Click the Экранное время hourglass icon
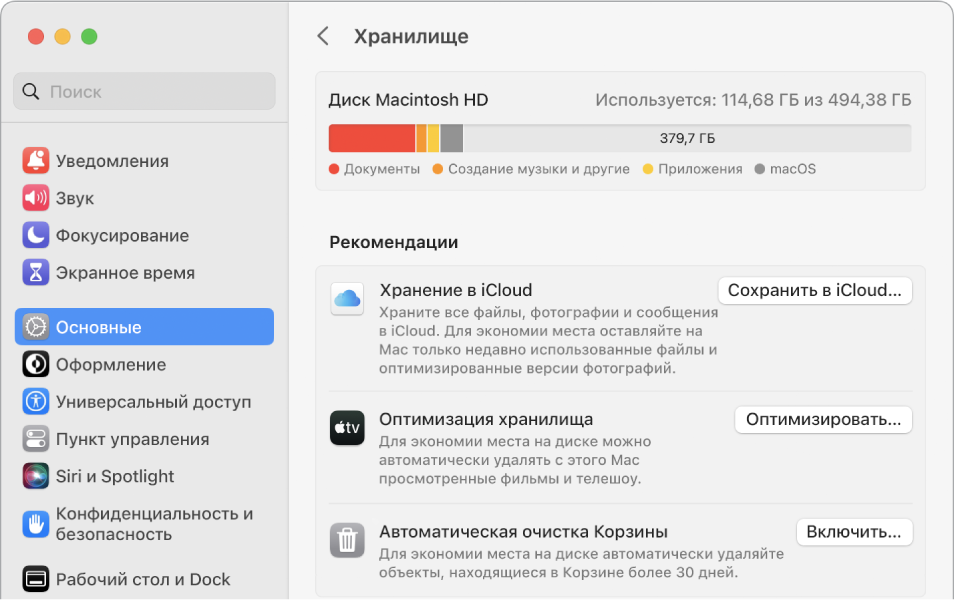958x601 pixels. coord(34,272)
